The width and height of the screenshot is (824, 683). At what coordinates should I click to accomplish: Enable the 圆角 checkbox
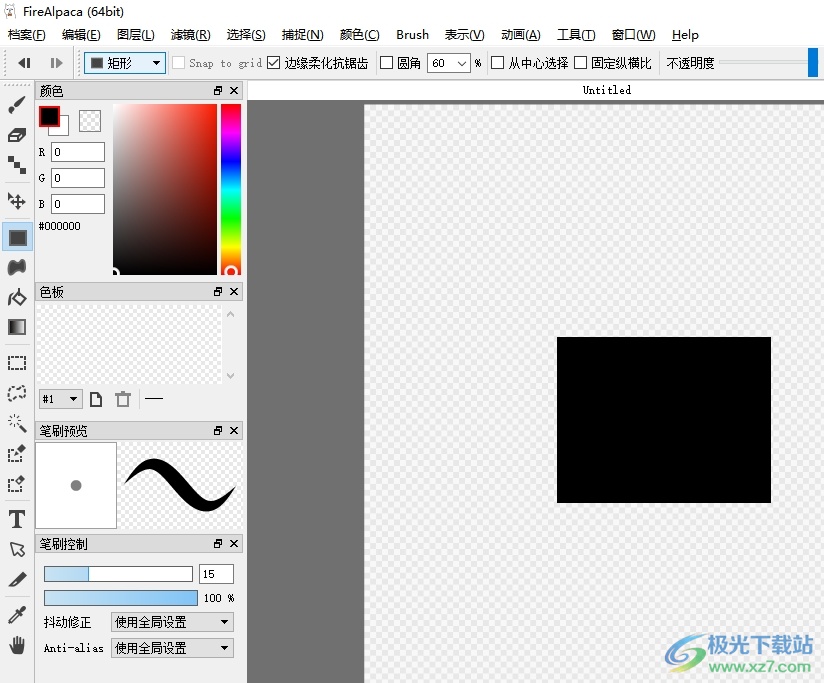pos(387,63)
